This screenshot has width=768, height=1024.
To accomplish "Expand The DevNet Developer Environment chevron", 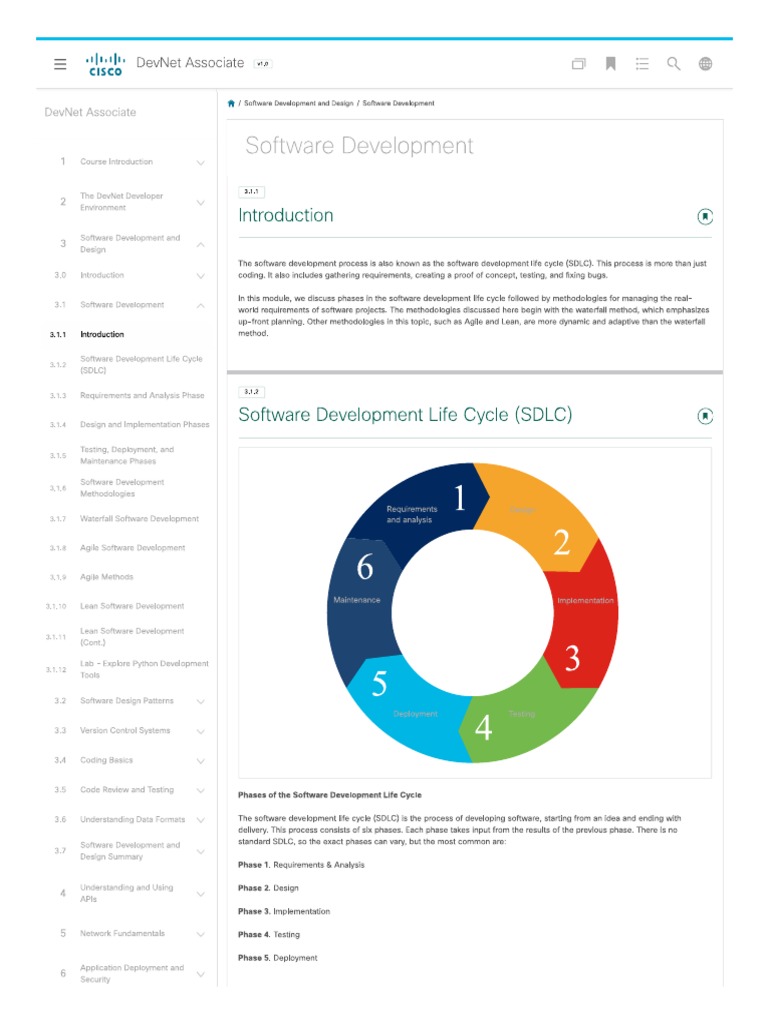I will 200,202.
